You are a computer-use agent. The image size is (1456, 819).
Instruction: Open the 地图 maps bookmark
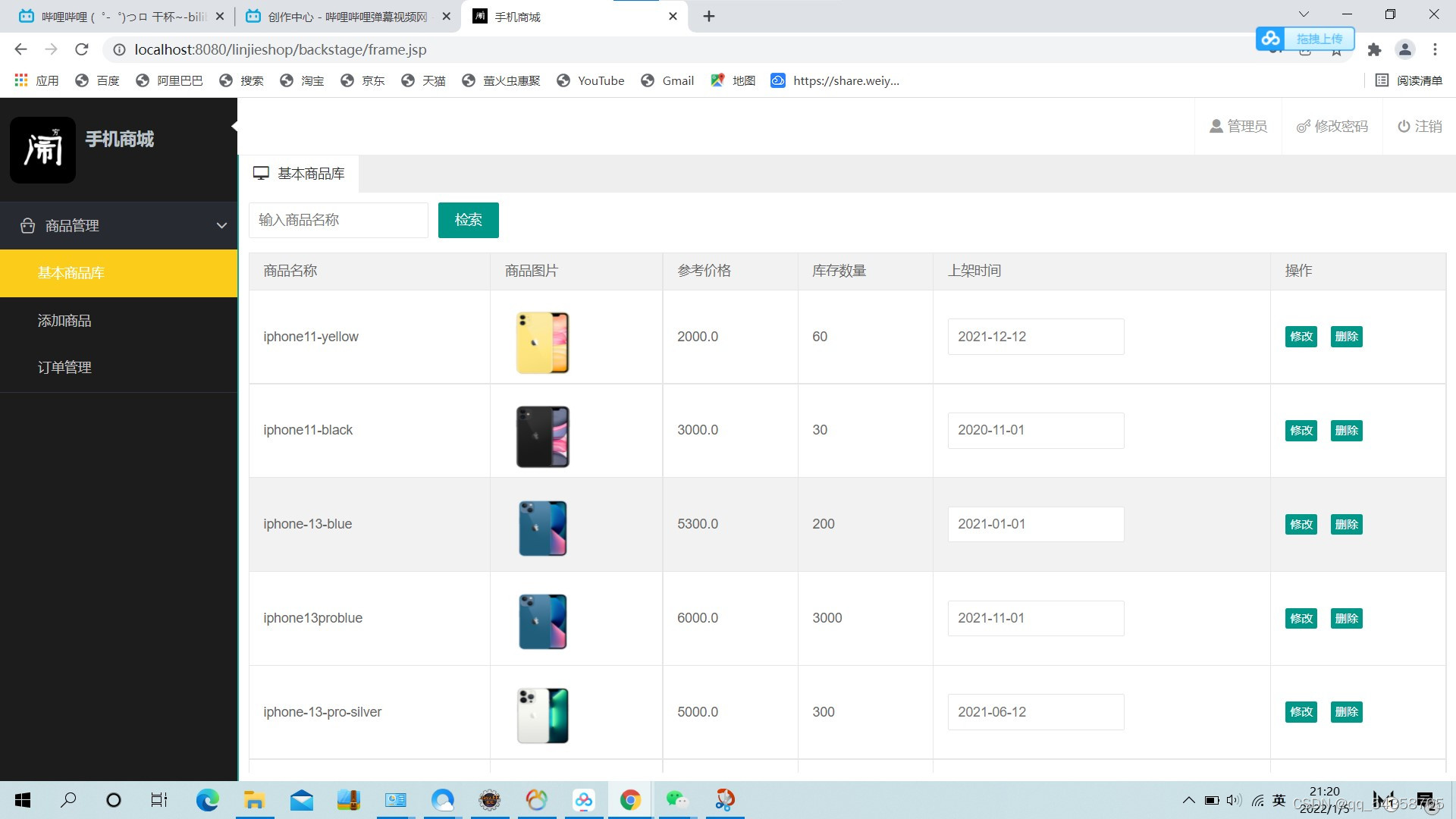[733, 80]
